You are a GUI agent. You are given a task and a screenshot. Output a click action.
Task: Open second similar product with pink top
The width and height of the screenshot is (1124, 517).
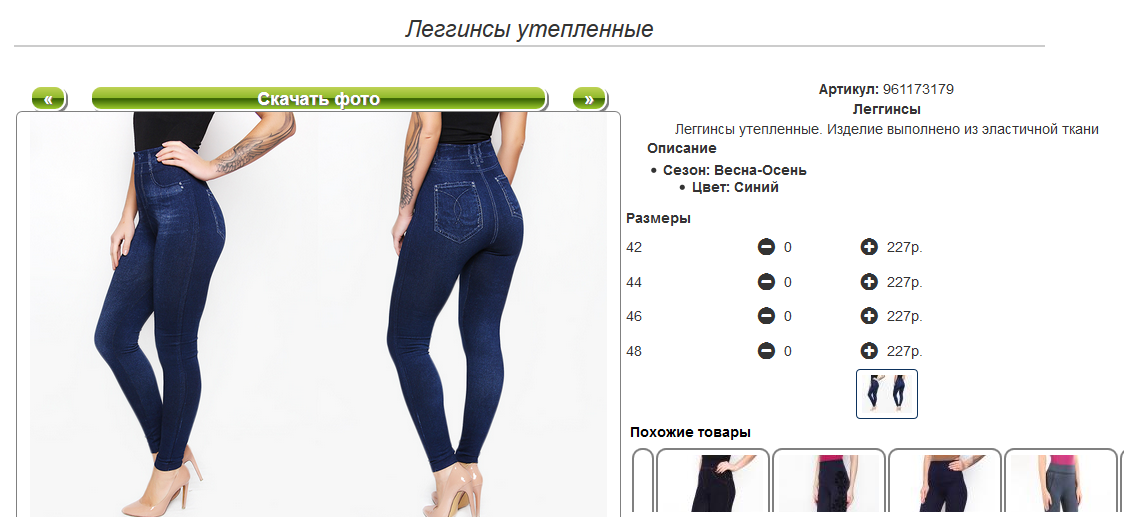[x=829, y=483]
